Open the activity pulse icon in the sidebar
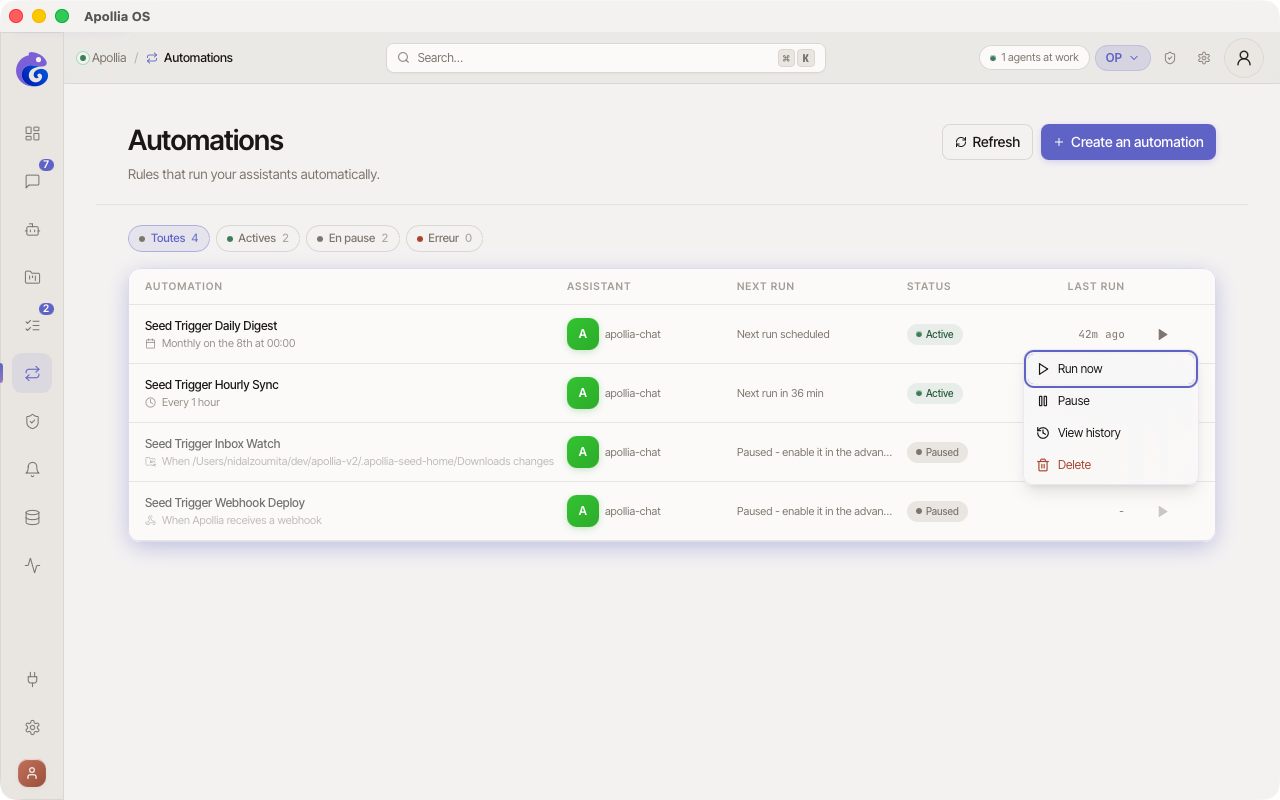Image resolution: width=1280 pixels, height=800 pixels. tap(32, 565)
